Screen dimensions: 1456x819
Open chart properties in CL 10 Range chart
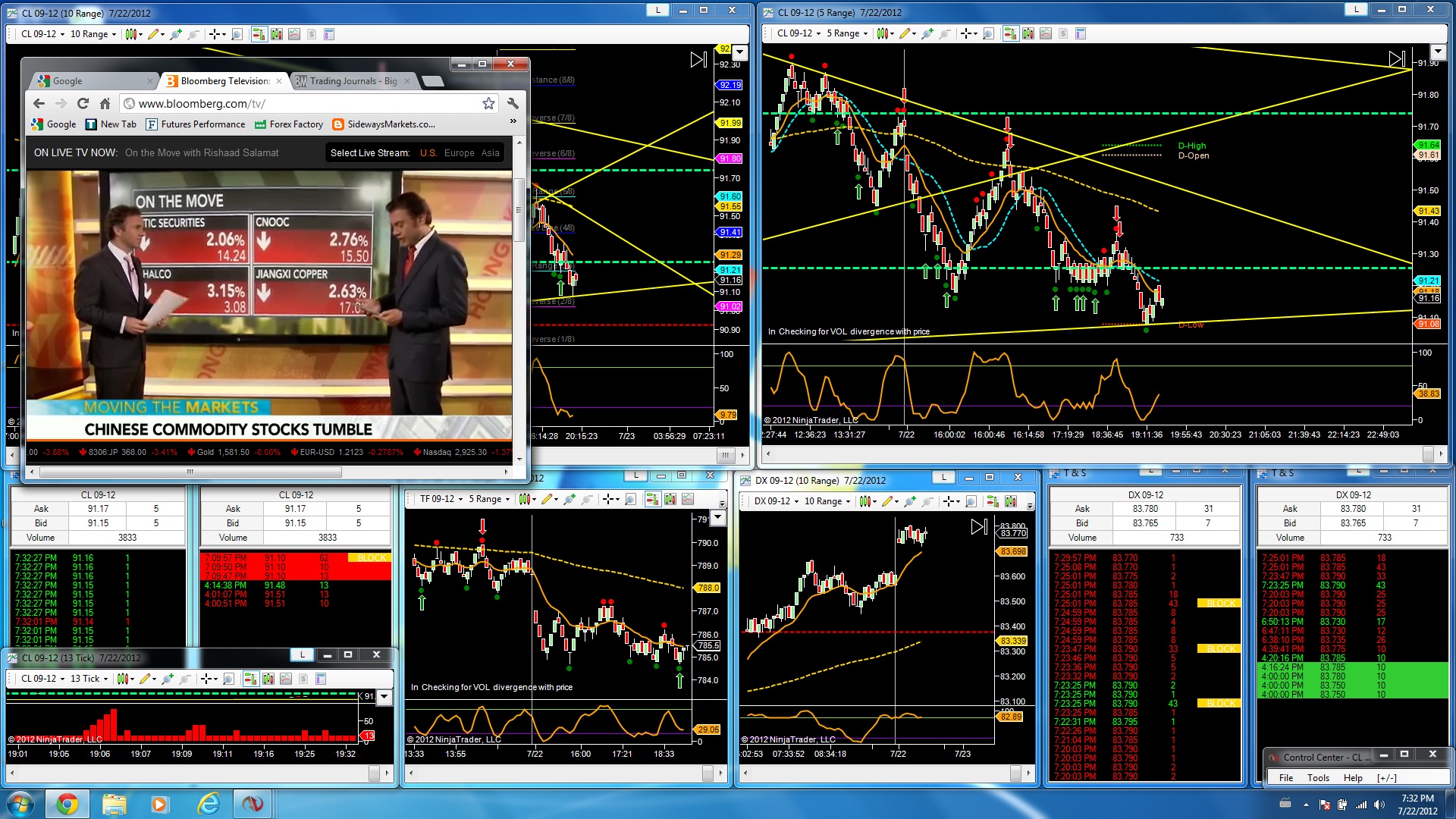(329, 34)
